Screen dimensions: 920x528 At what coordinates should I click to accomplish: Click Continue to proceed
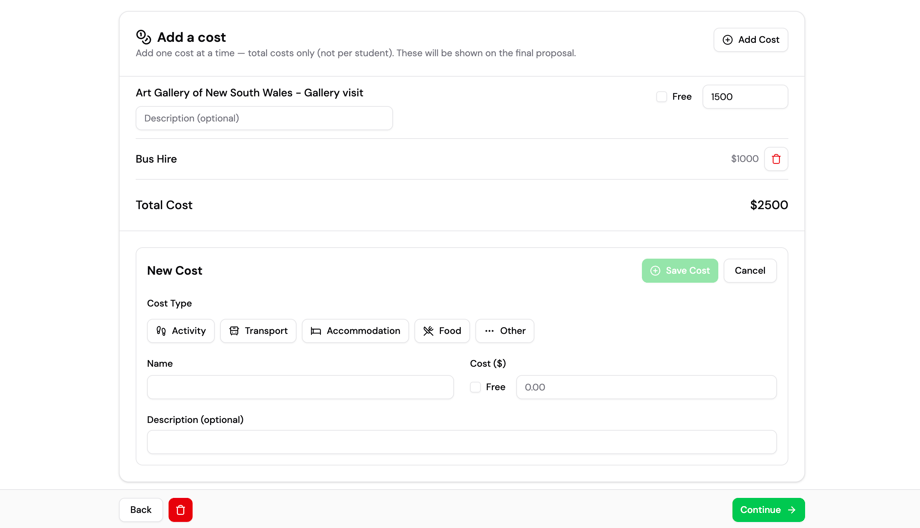pos(768,510)
